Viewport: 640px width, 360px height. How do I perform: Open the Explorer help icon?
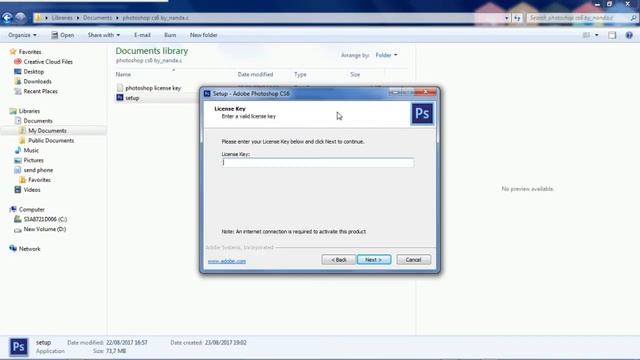pyautogui.click(x=629, y=35)
